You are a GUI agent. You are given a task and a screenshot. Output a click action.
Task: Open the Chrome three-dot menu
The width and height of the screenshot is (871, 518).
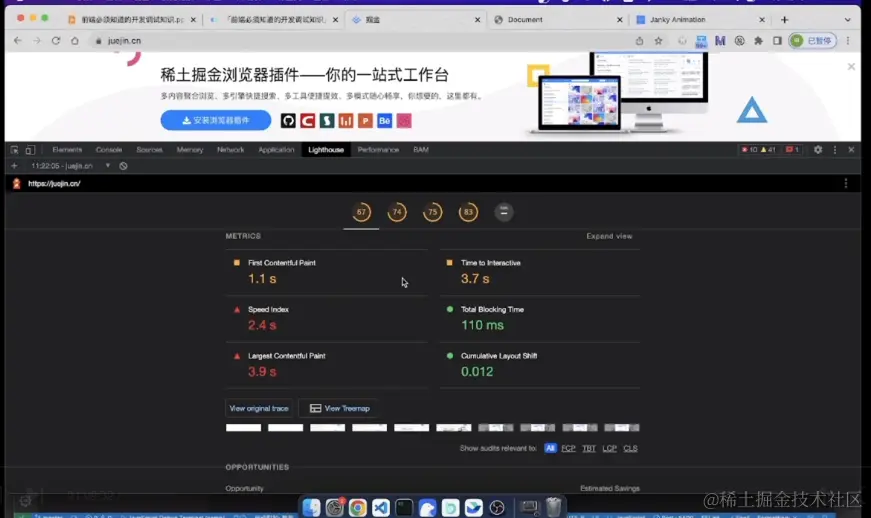pyautogui.click(x=848, y=41)
